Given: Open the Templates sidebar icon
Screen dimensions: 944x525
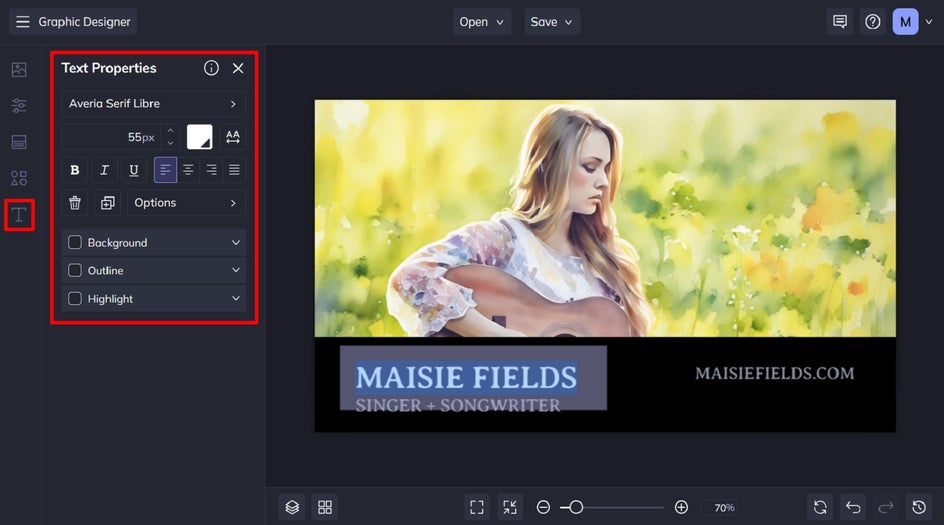Looking at the screenshot, I should (x=19, y=142).
